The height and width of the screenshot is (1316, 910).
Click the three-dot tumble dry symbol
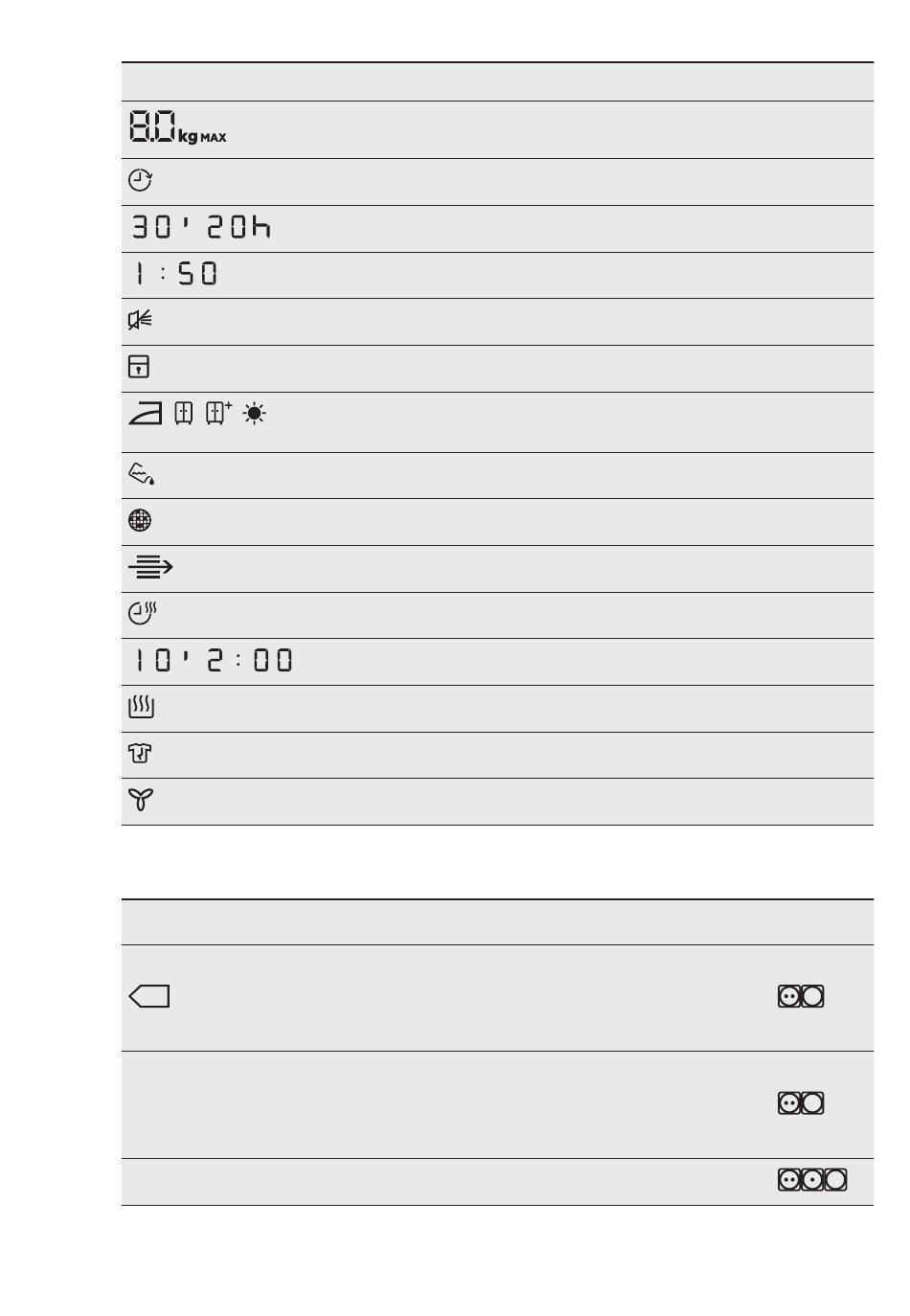coord(812,1180)
